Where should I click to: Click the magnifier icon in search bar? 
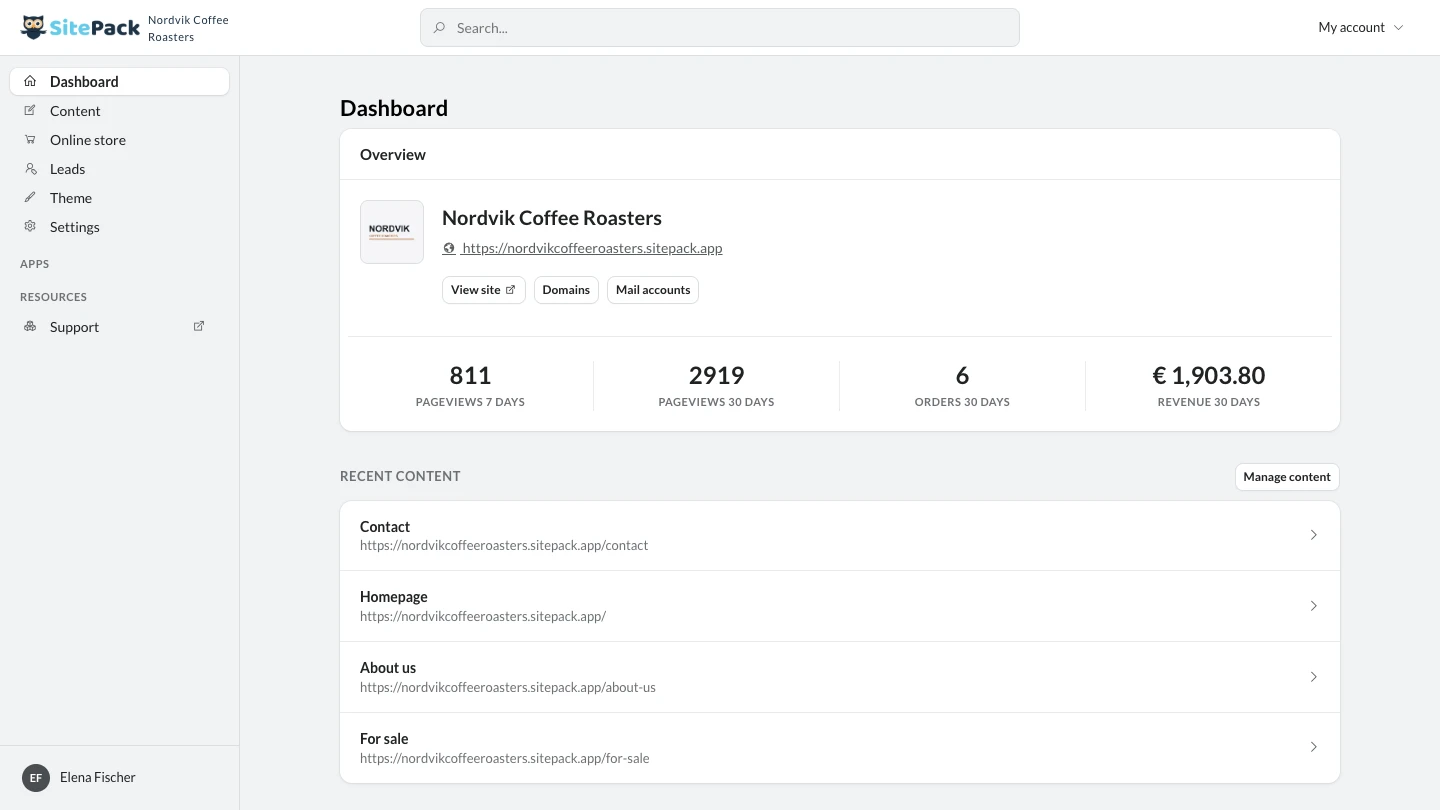tap(439, 28)
